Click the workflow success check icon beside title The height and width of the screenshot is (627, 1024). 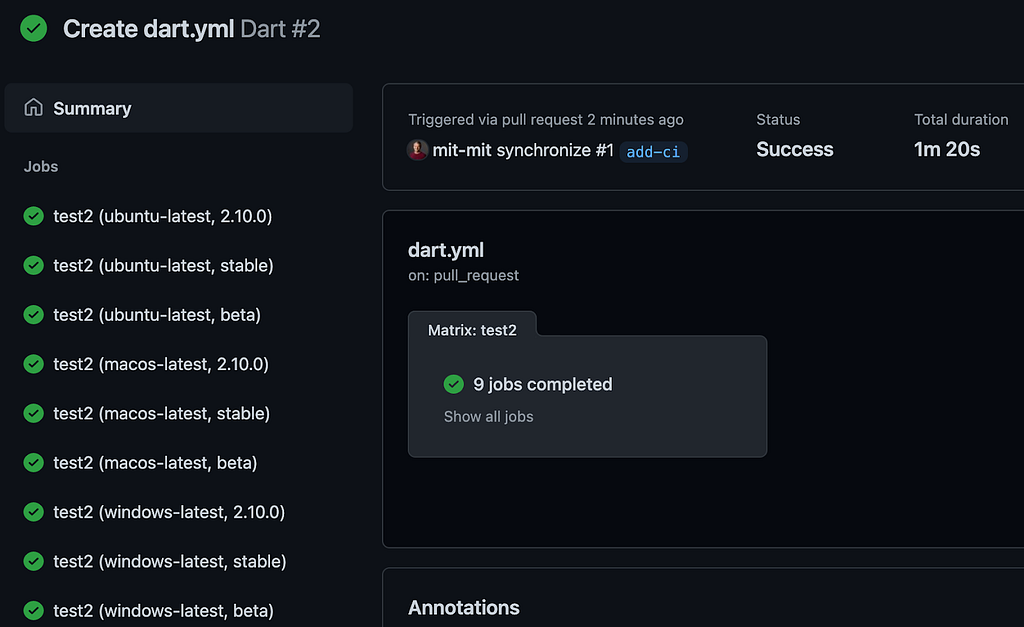point(34,28)
